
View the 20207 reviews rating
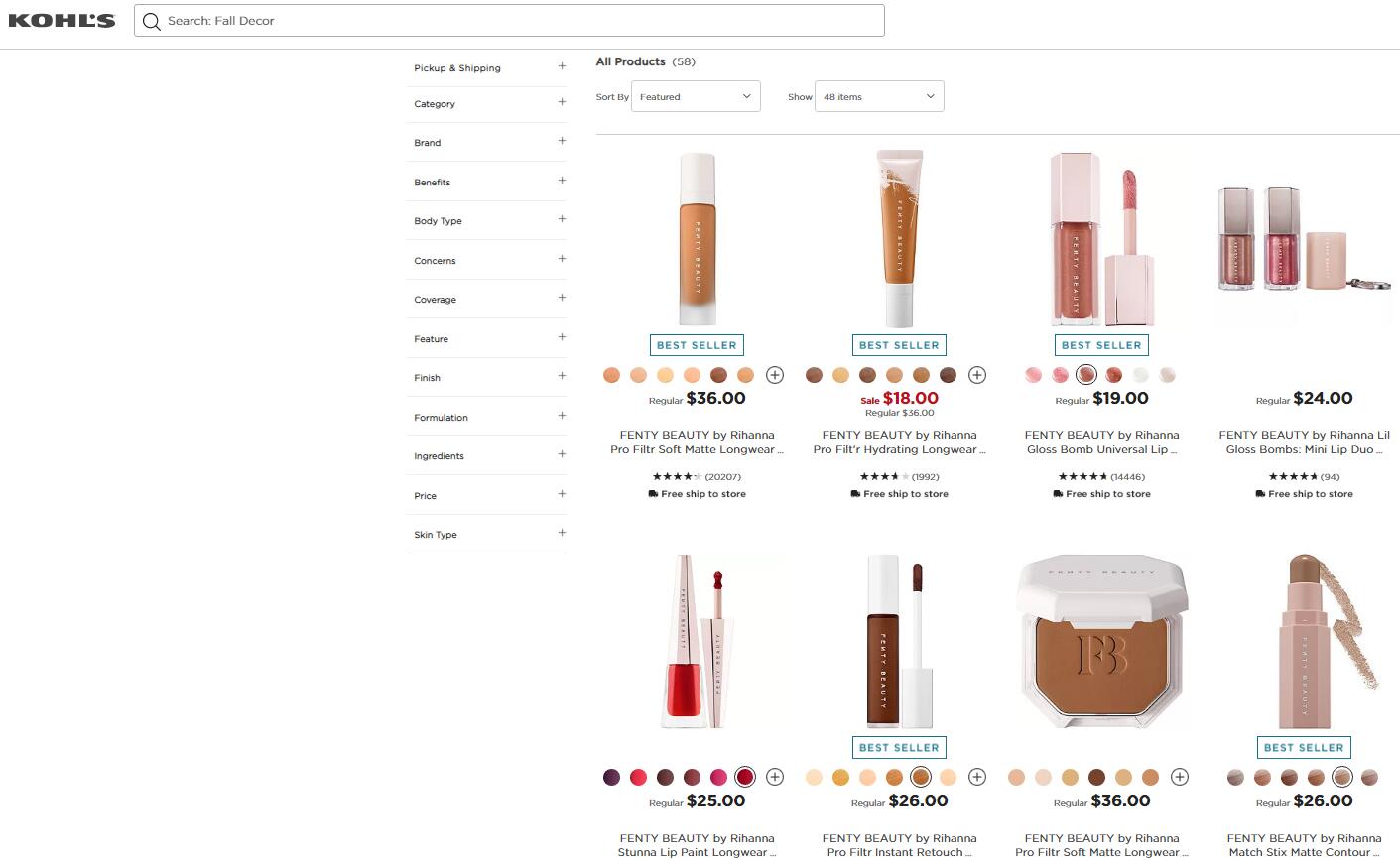pyautogui.click(x=697, y=477)
